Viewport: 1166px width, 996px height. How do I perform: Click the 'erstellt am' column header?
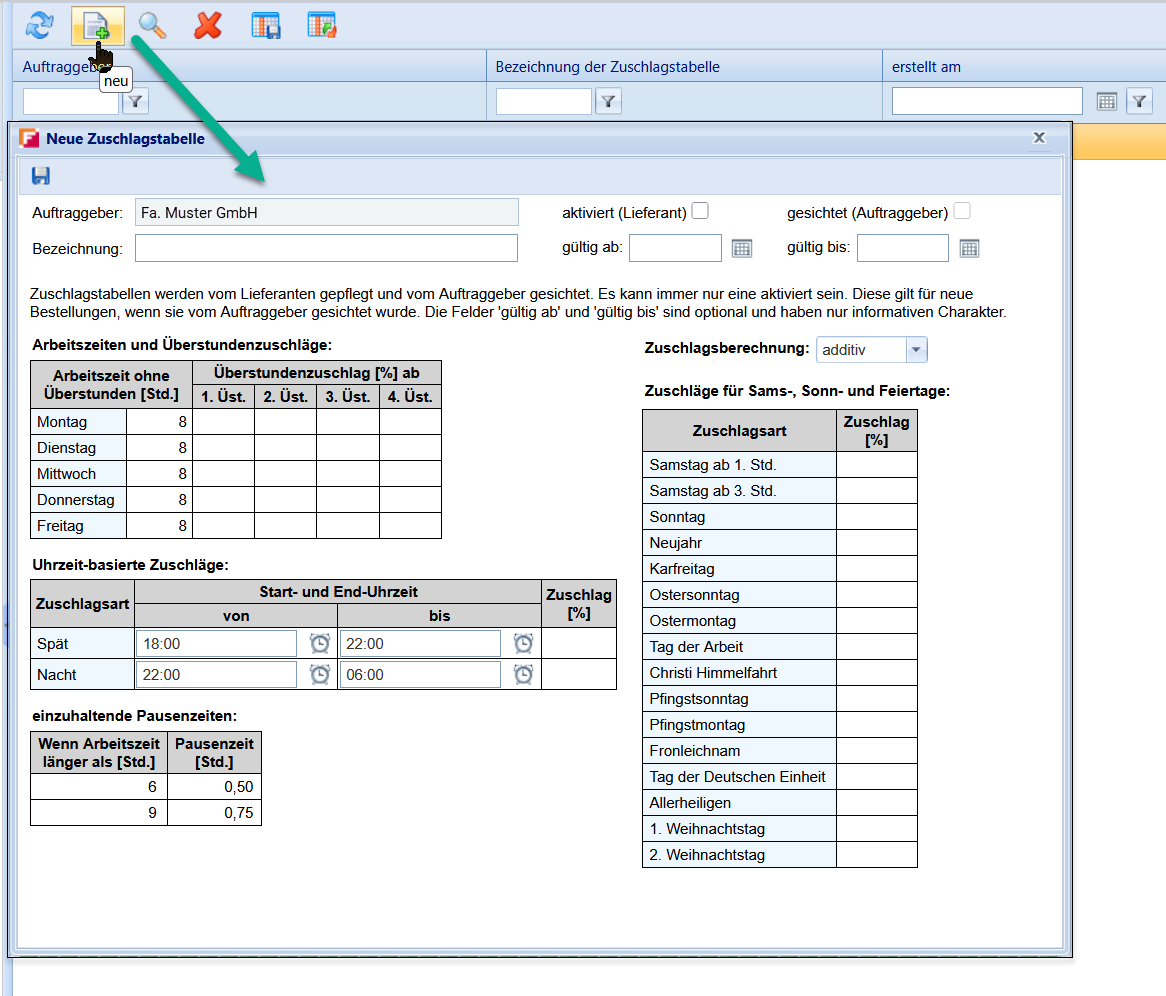pos(926,67)
